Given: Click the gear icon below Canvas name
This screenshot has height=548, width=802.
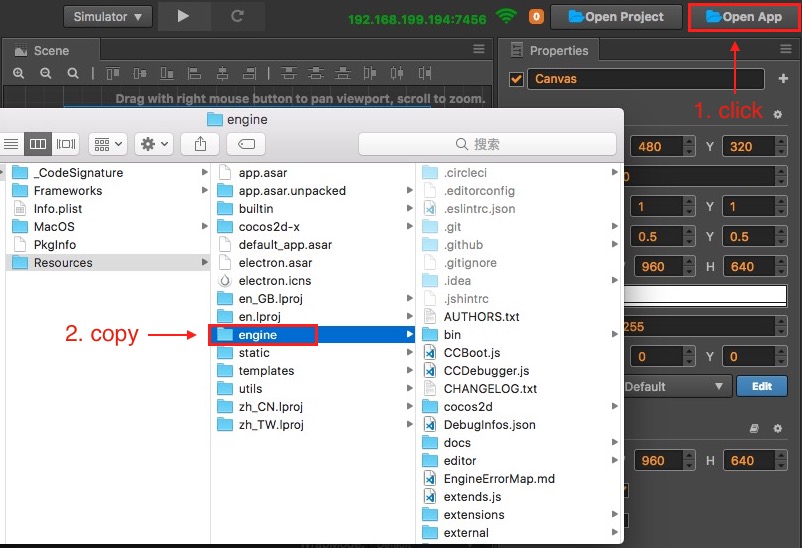Looking at the screenshot, I should tap(777, 115).
